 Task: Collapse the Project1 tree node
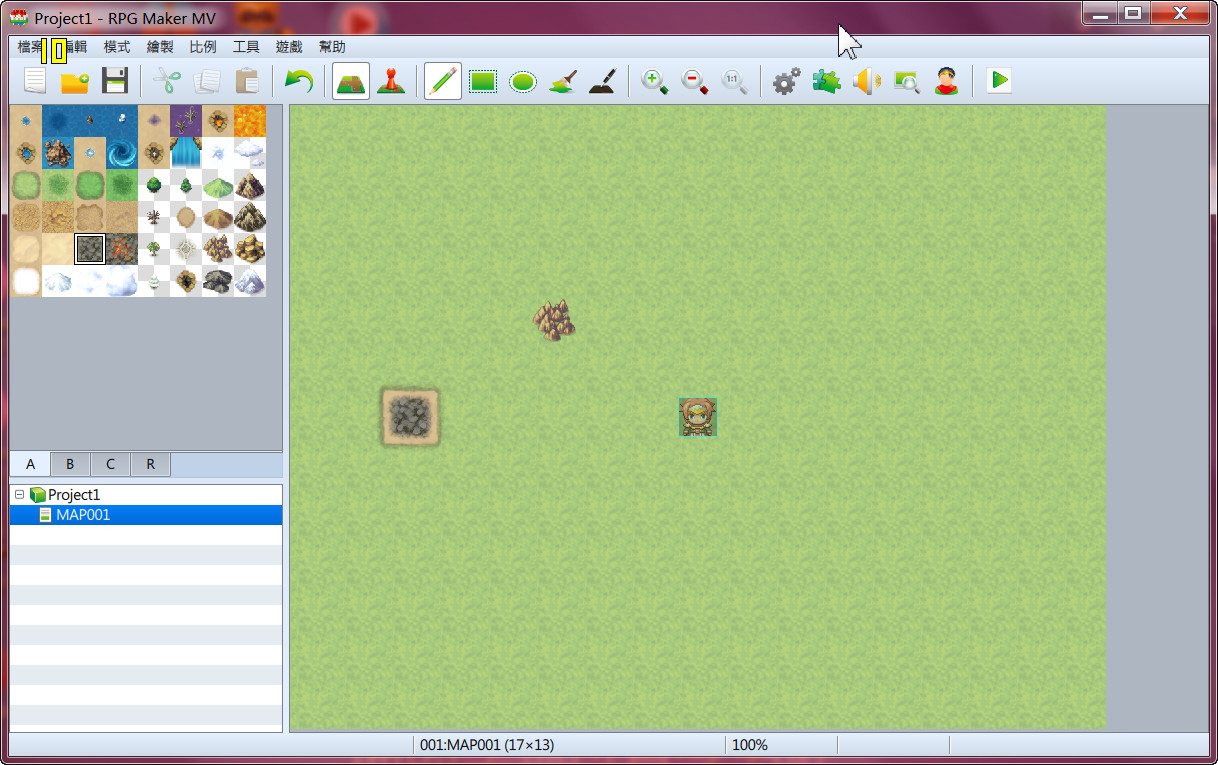[20, 494]
